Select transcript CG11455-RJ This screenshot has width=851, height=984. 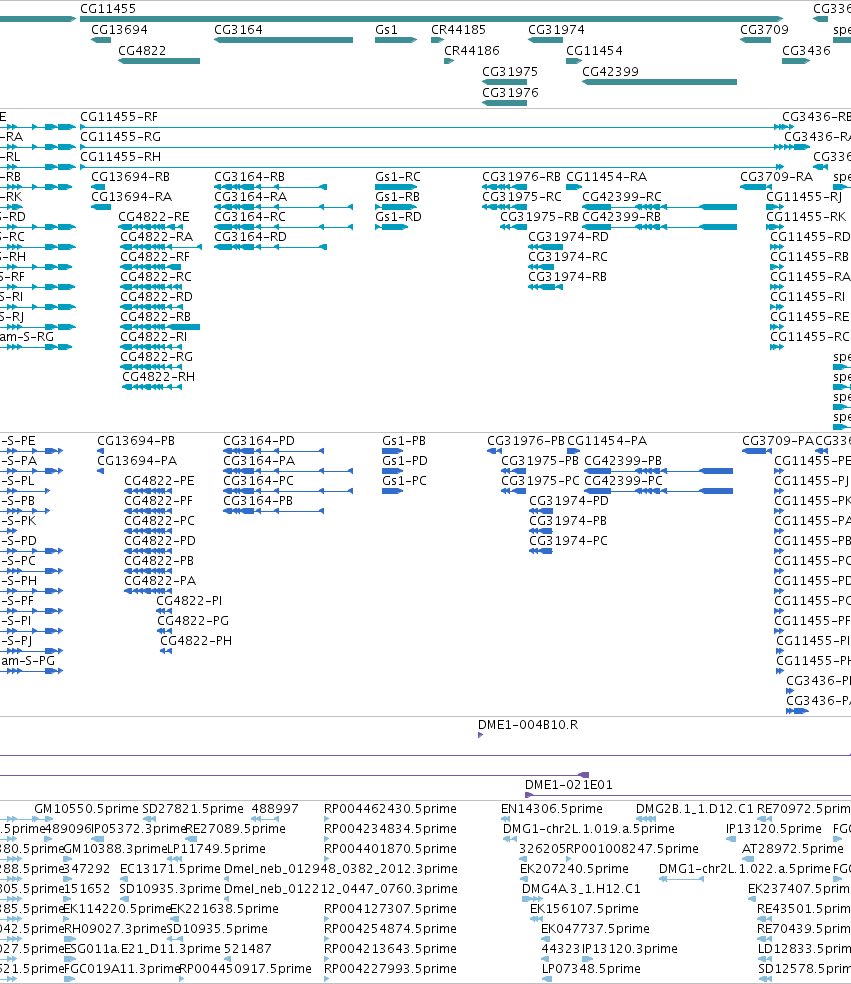(804, 197)
